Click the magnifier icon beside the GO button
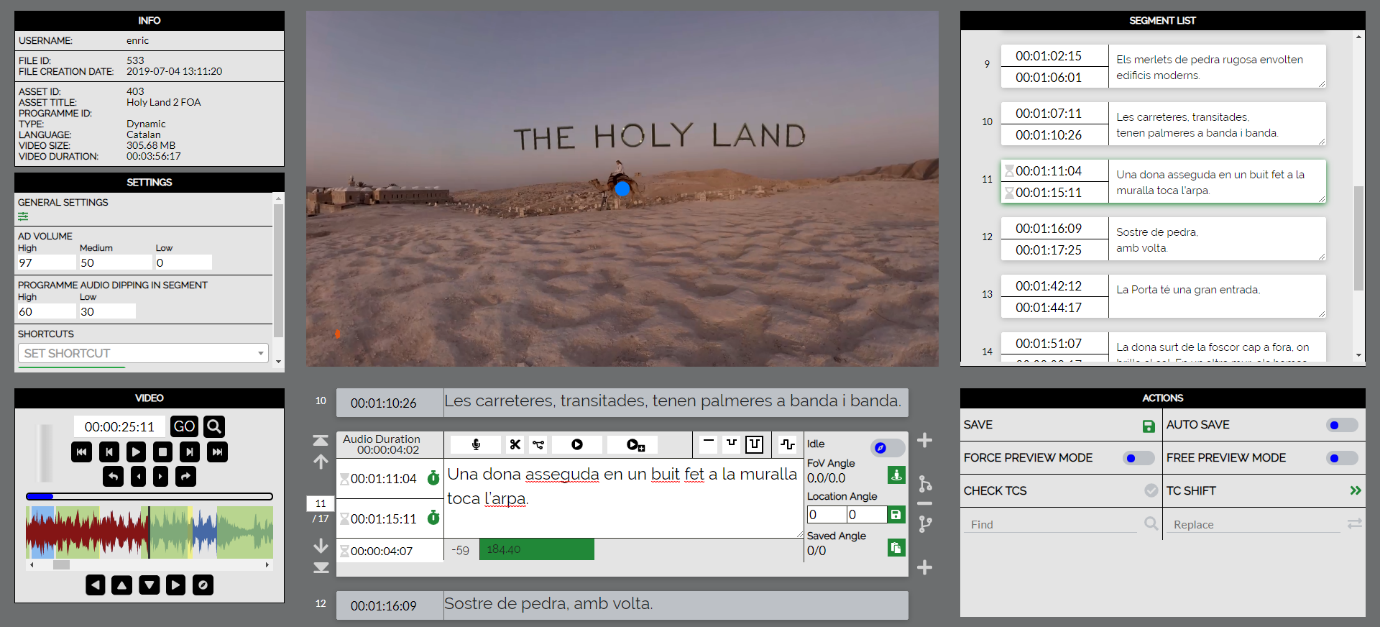Screen dimensions: 1380x627 [214, 427]
